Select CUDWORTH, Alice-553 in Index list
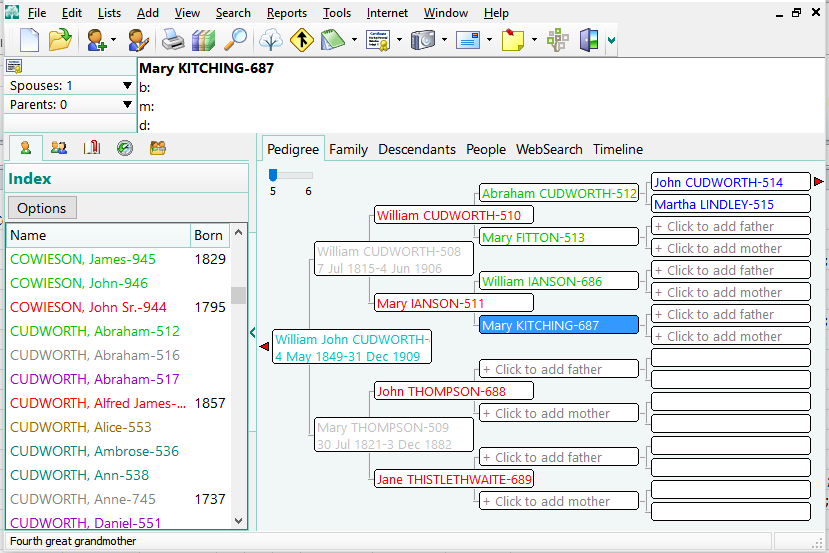 (x=81, y=427)
